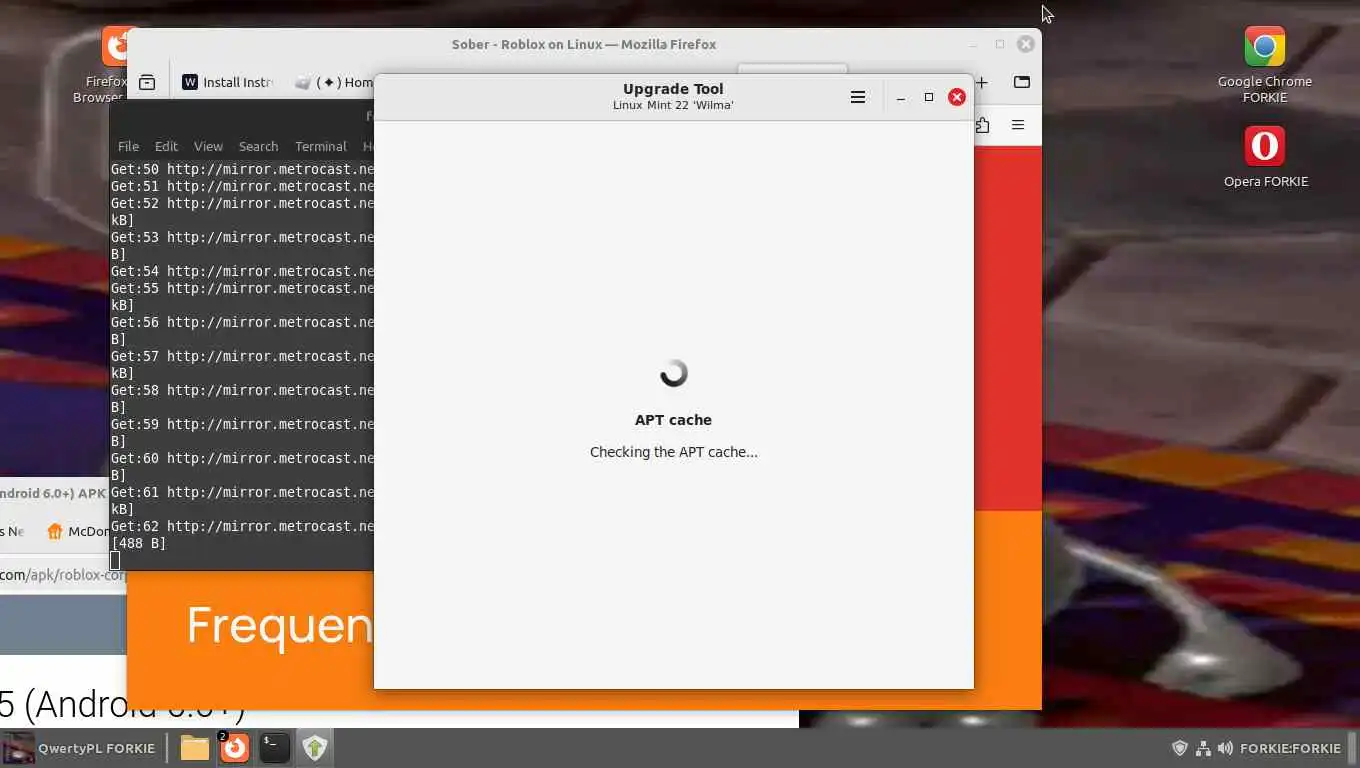Click the background browser address bar URL
This screenshot has height=768, width=1360.
(63, 575)
